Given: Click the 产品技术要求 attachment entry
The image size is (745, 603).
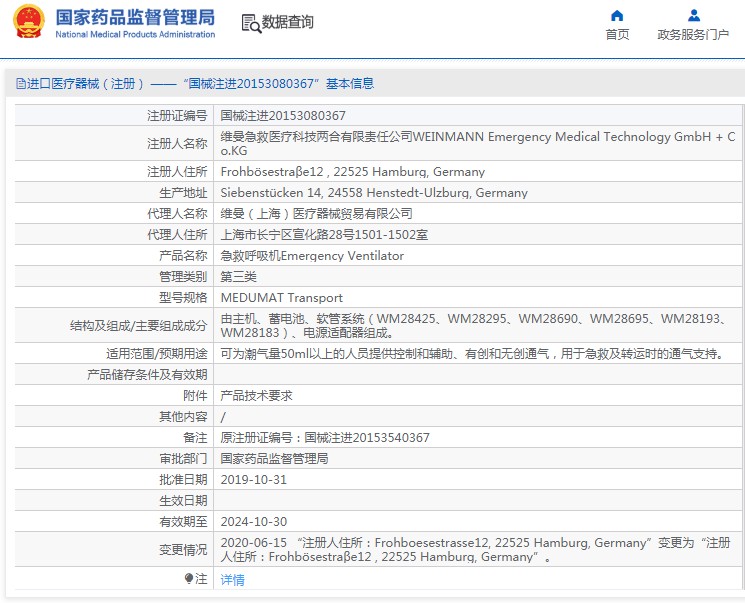Looking at the screenshot, I should [256, 396].
